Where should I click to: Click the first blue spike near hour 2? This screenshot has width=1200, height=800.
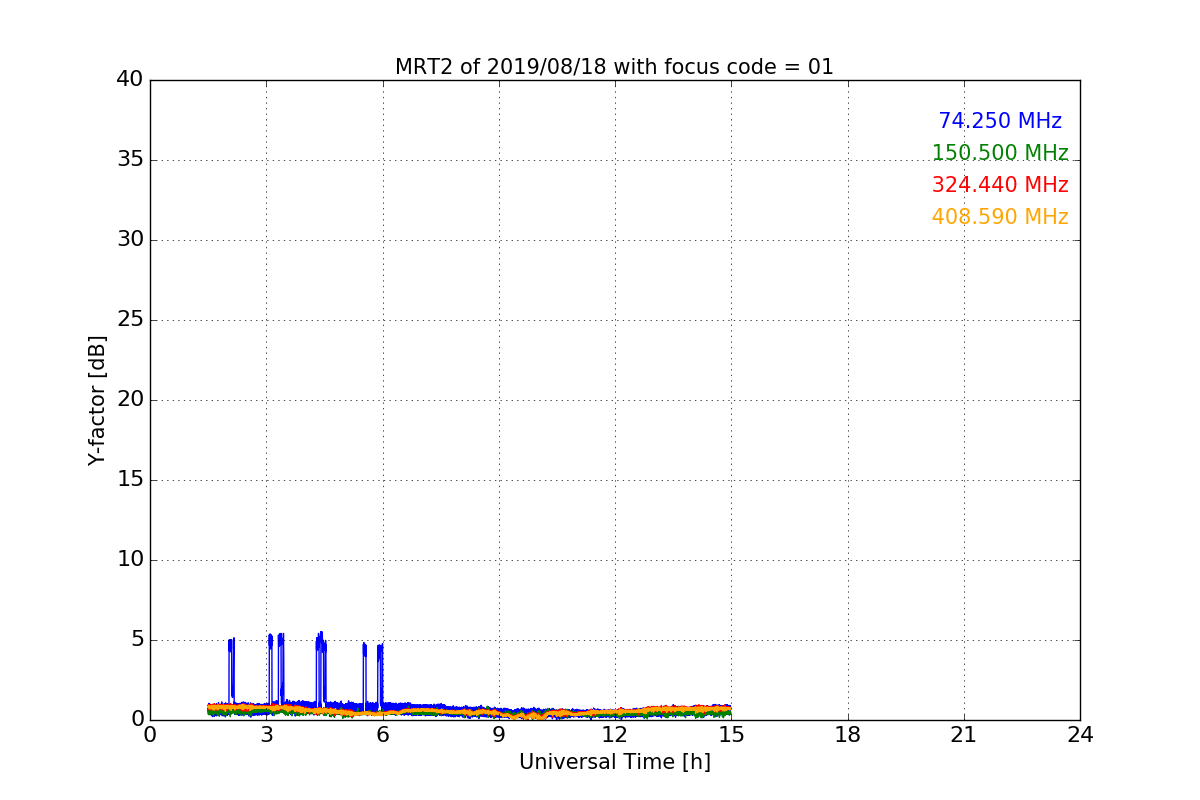(231, 670)
